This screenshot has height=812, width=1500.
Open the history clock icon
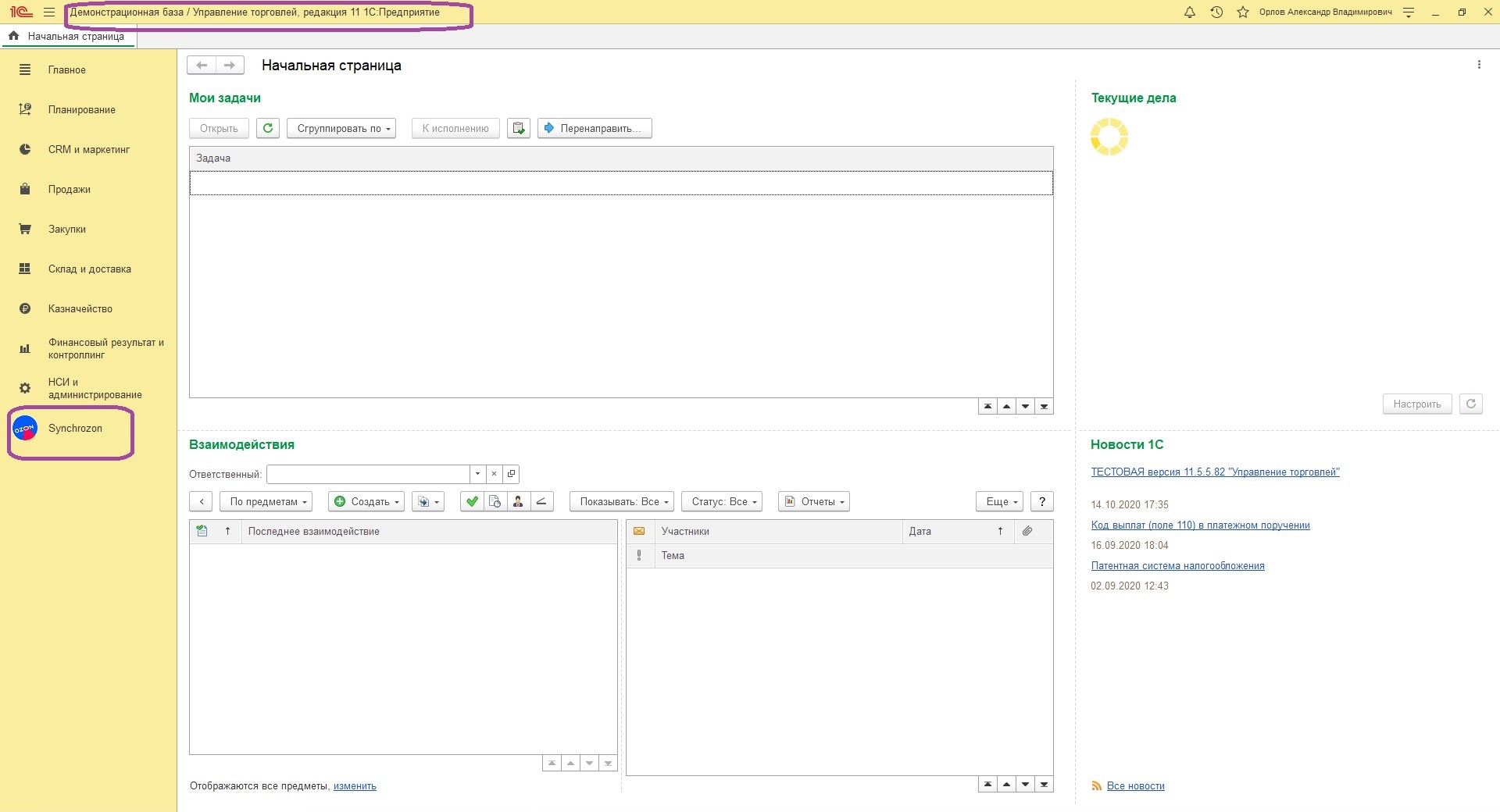click(1216, 12)
